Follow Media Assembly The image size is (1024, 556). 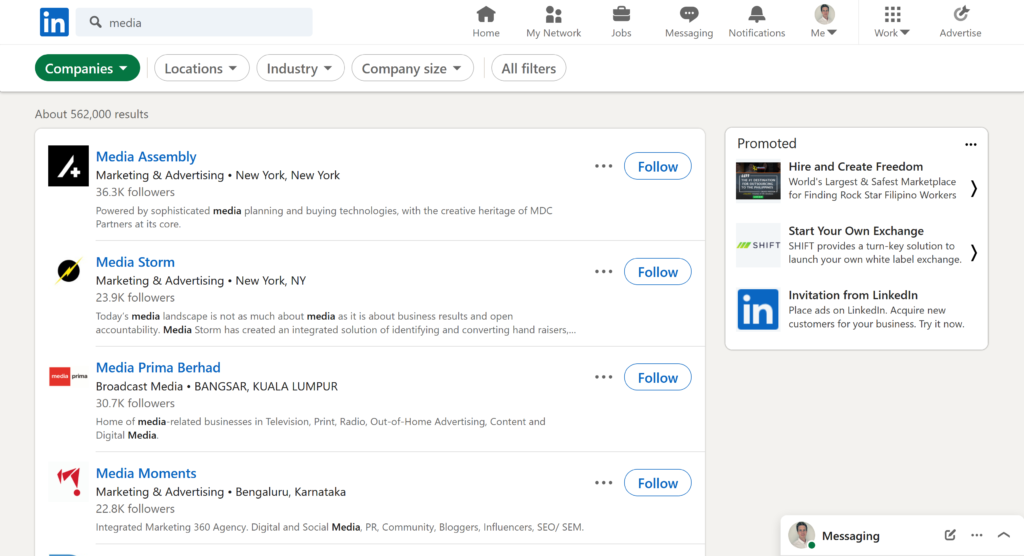click(x=658, y=166)
